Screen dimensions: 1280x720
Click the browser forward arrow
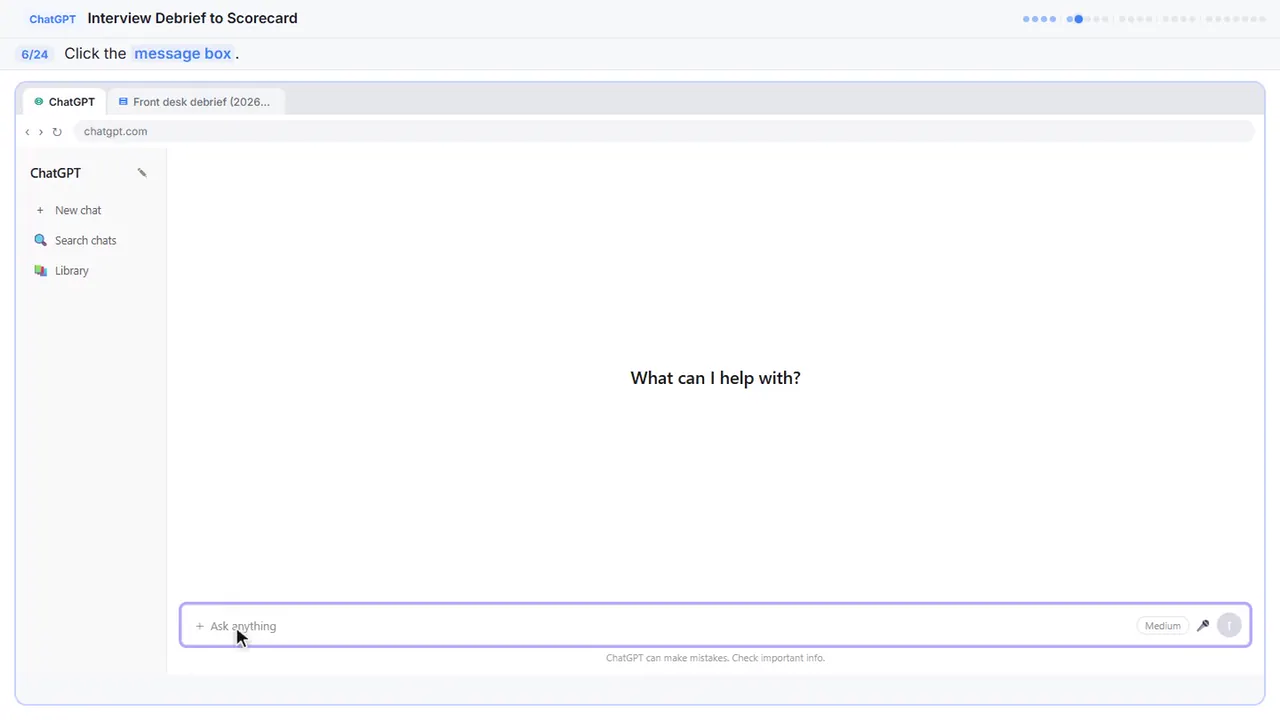pyautogui.click(x=40, y=131)
